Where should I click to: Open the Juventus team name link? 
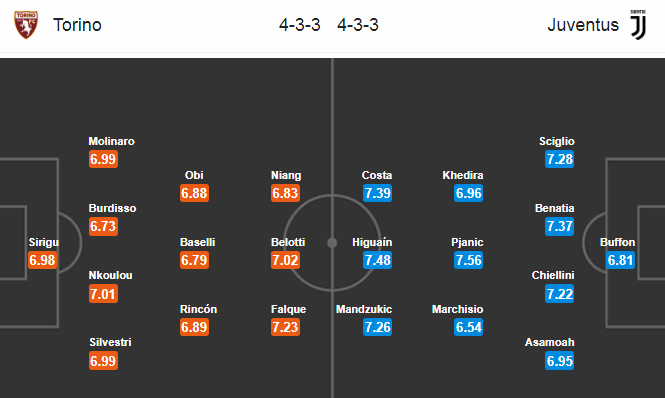click(583, 25)
